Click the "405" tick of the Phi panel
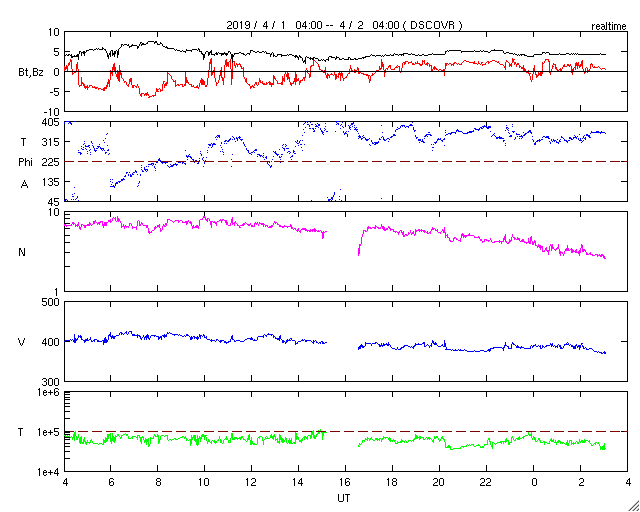Screen dimensions: 640x512 pyautogui.click(x=52, y=122)
